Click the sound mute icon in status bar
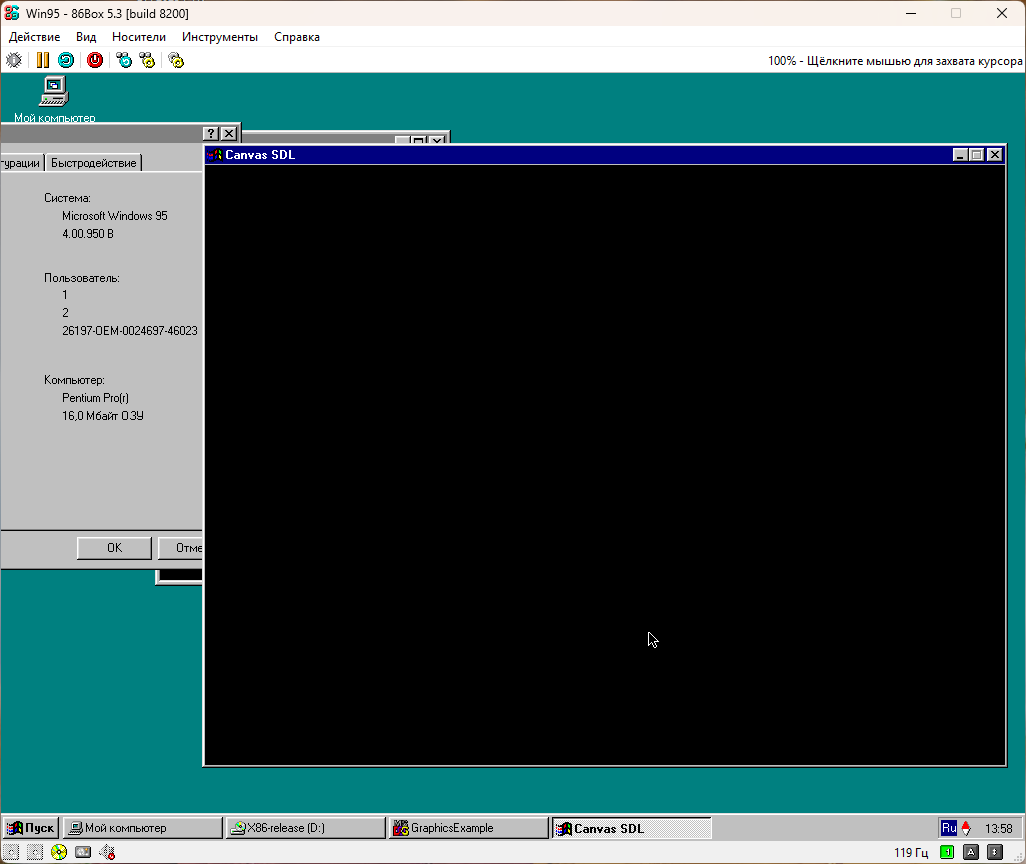 [107, 852]
